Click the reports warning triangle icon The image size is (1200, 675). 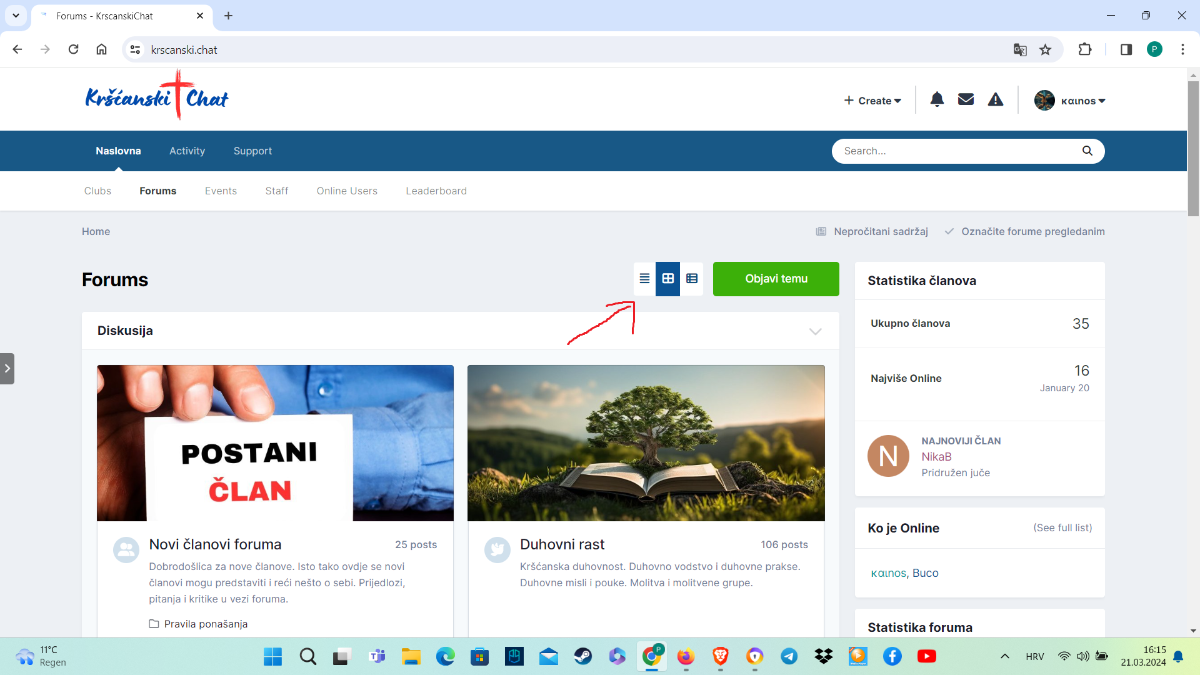(x=995, y=100)
